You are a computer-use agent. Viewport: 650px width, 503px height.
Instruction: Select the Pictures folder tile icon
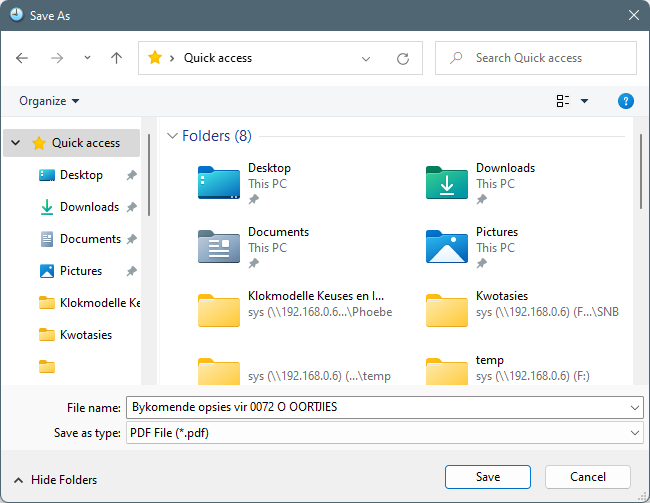[x=447, y=246]
